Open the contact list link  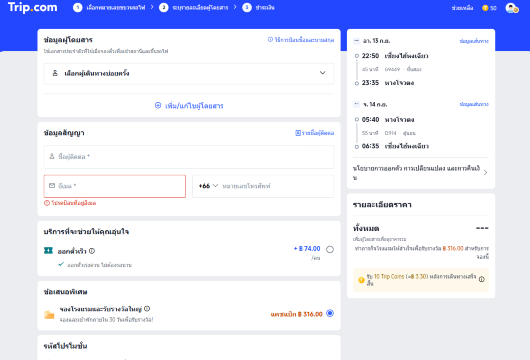click(315, 133)
